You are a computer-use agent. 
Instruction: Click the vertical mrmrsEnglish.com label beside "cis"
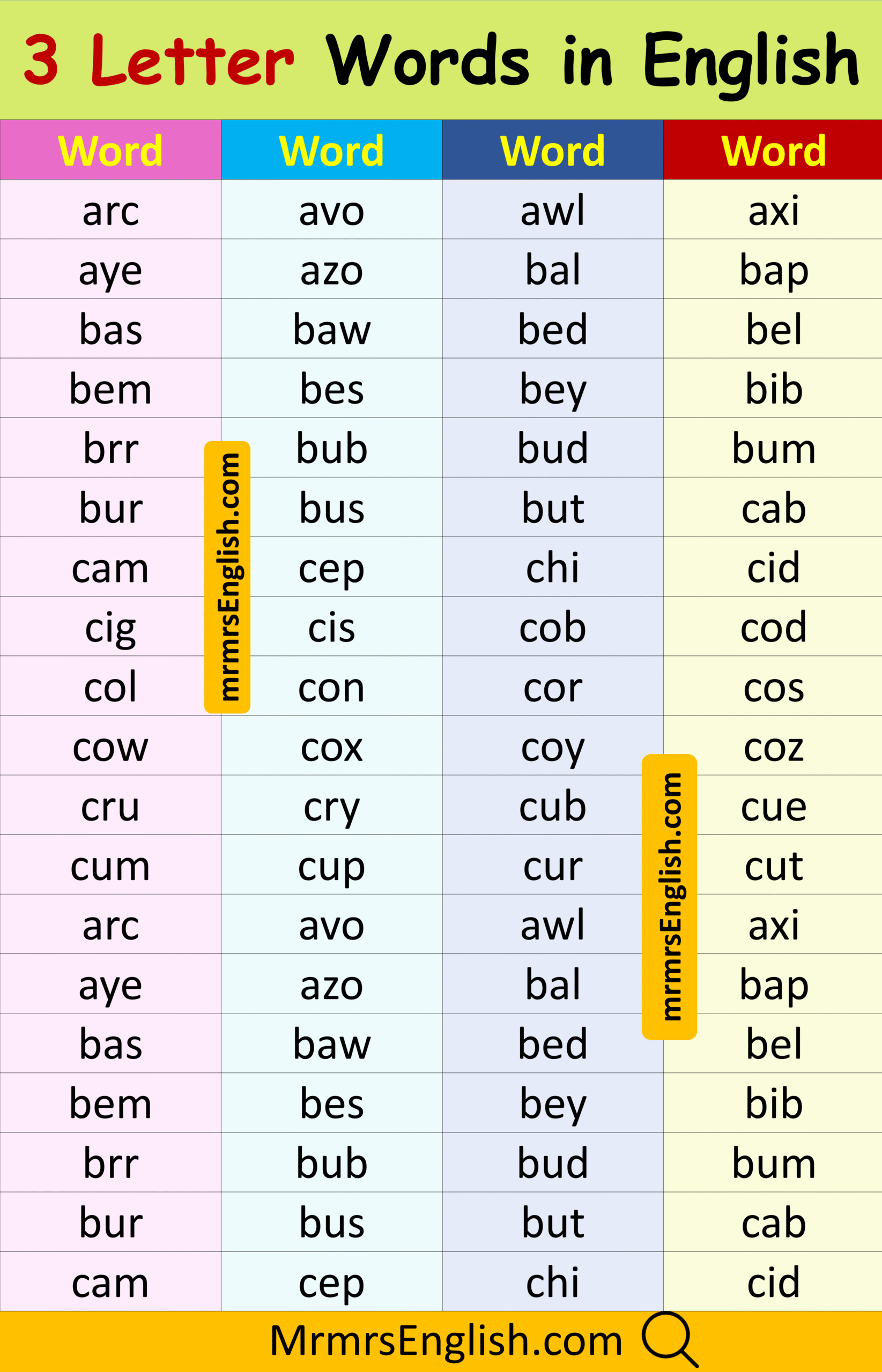[x=227, y=577]
